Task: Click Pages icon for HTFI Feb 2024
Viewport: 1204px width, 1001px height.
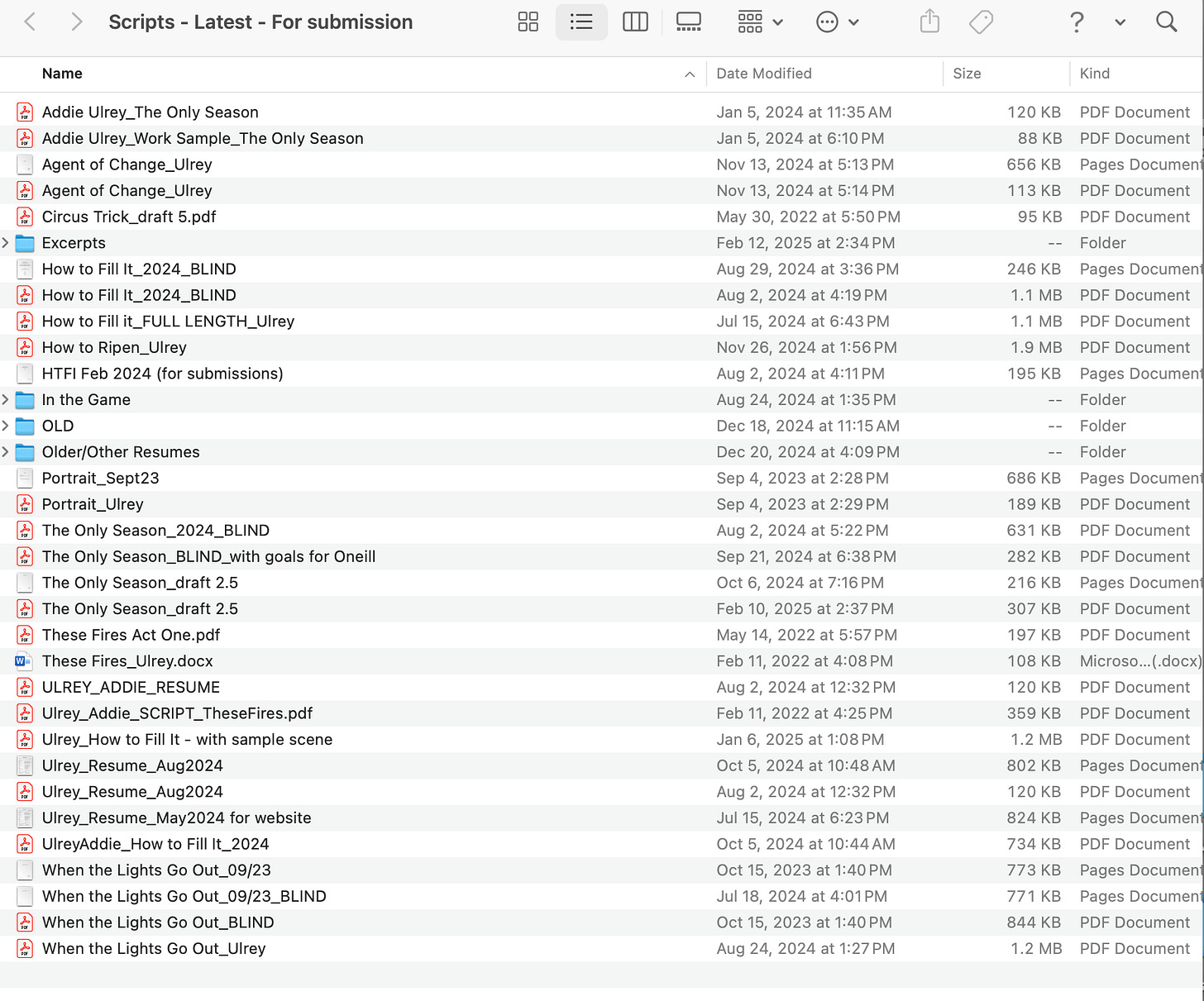Action: pos(25,374)
